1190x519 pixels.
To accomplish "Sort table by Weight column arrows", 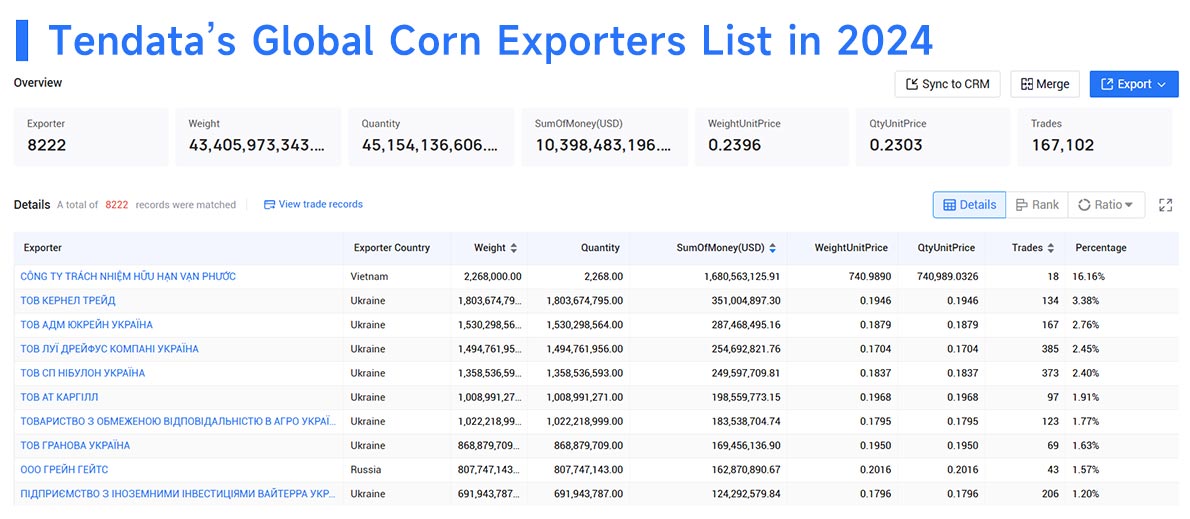I will [x=514, y=248].
